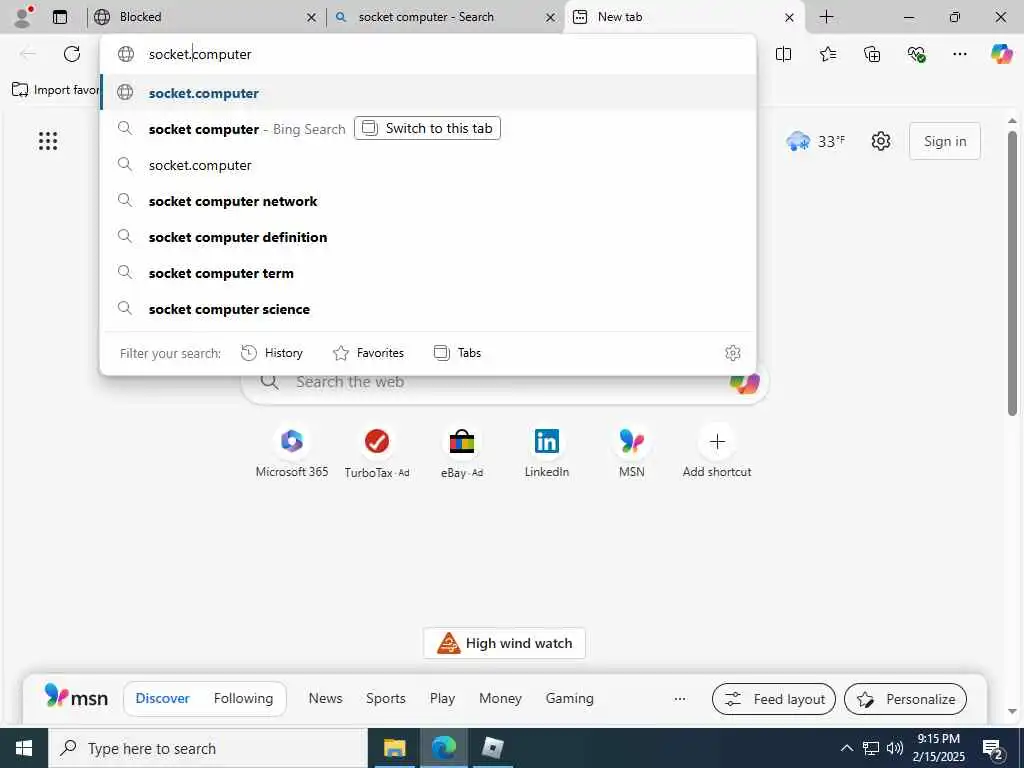The height and width of the screenshot is (768, 1024).
Task: Open the Microsoft 365 shortcut
Action: click(291, 452)
